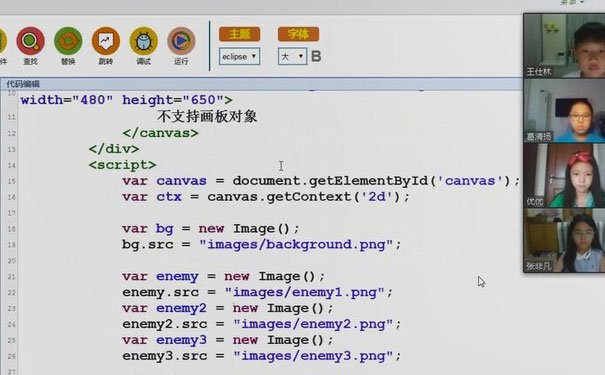Click line number 11 in the gutter

click(12, 117)
